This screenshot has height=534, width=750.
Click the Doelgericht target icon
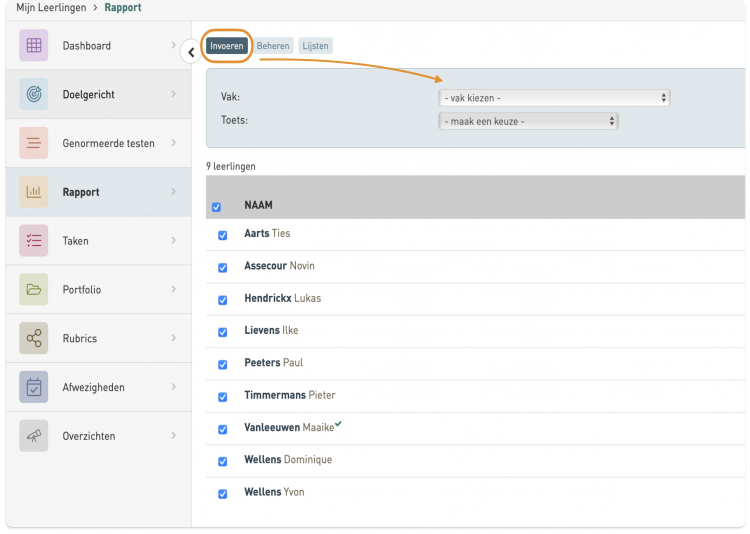click(33, 94)
